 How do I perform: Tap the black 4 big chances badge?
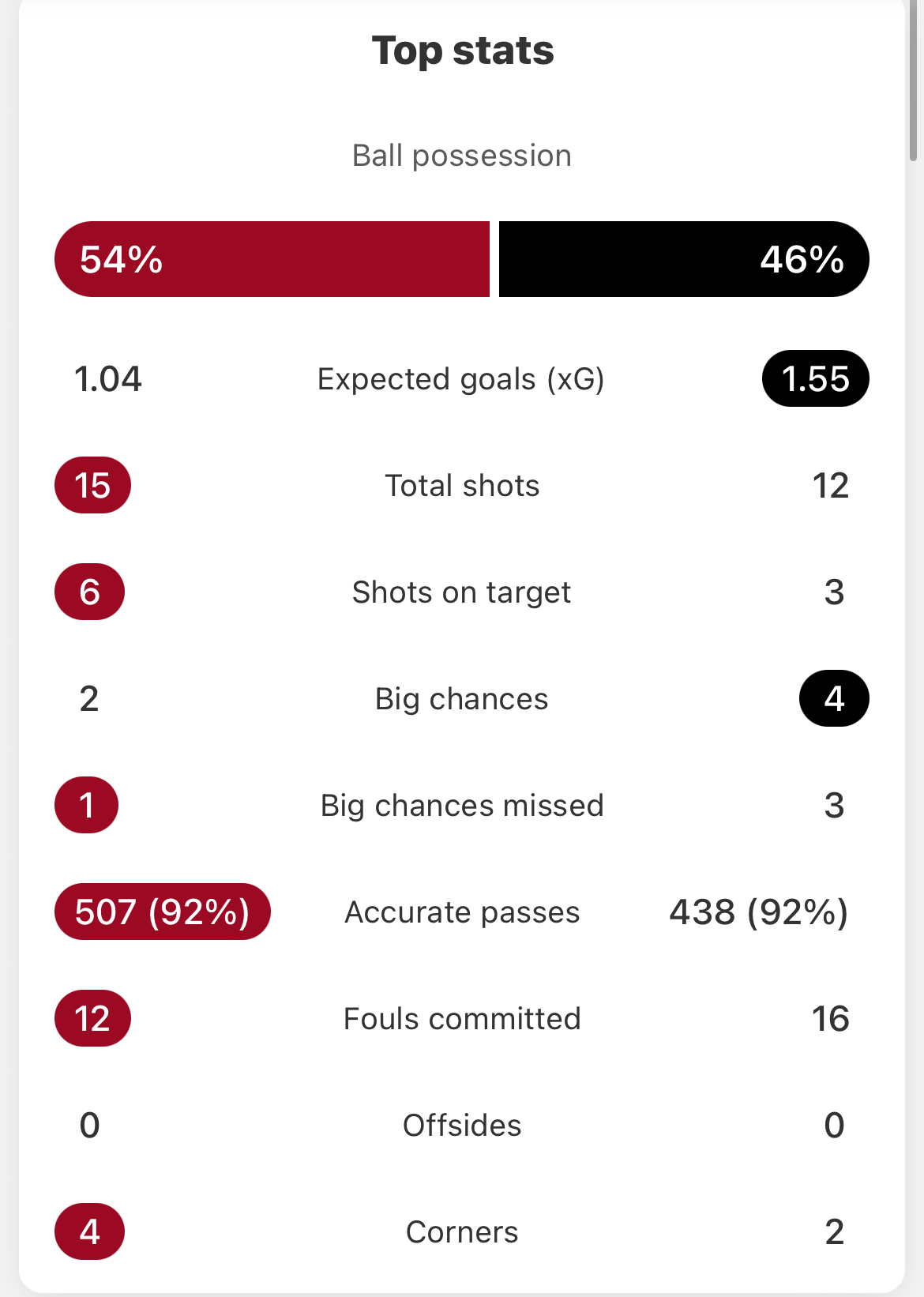pyautogui.click(x=834, y=698)
